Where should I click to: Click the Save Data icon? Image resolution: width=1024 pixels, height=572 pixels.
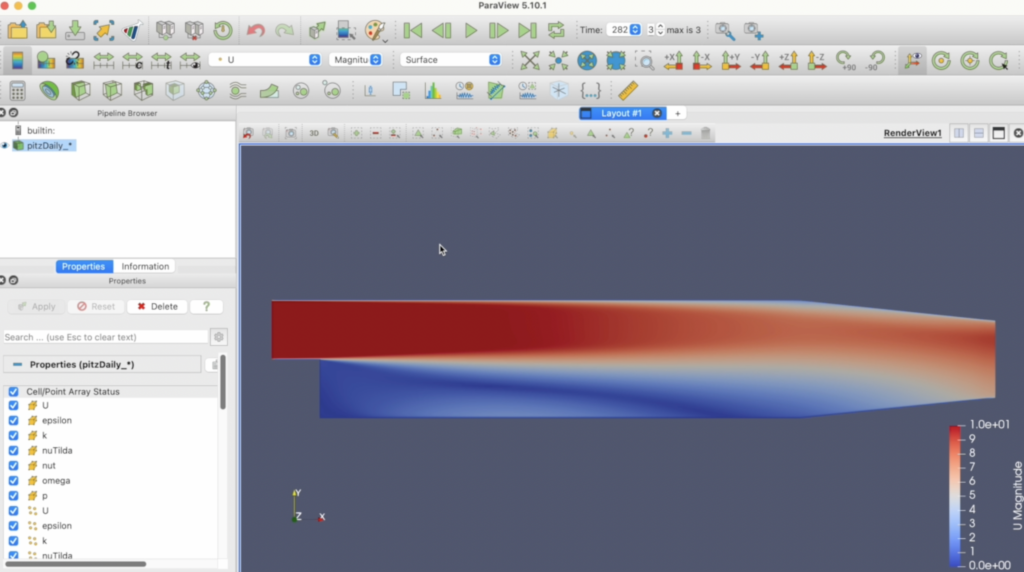[x=75, y=30]
